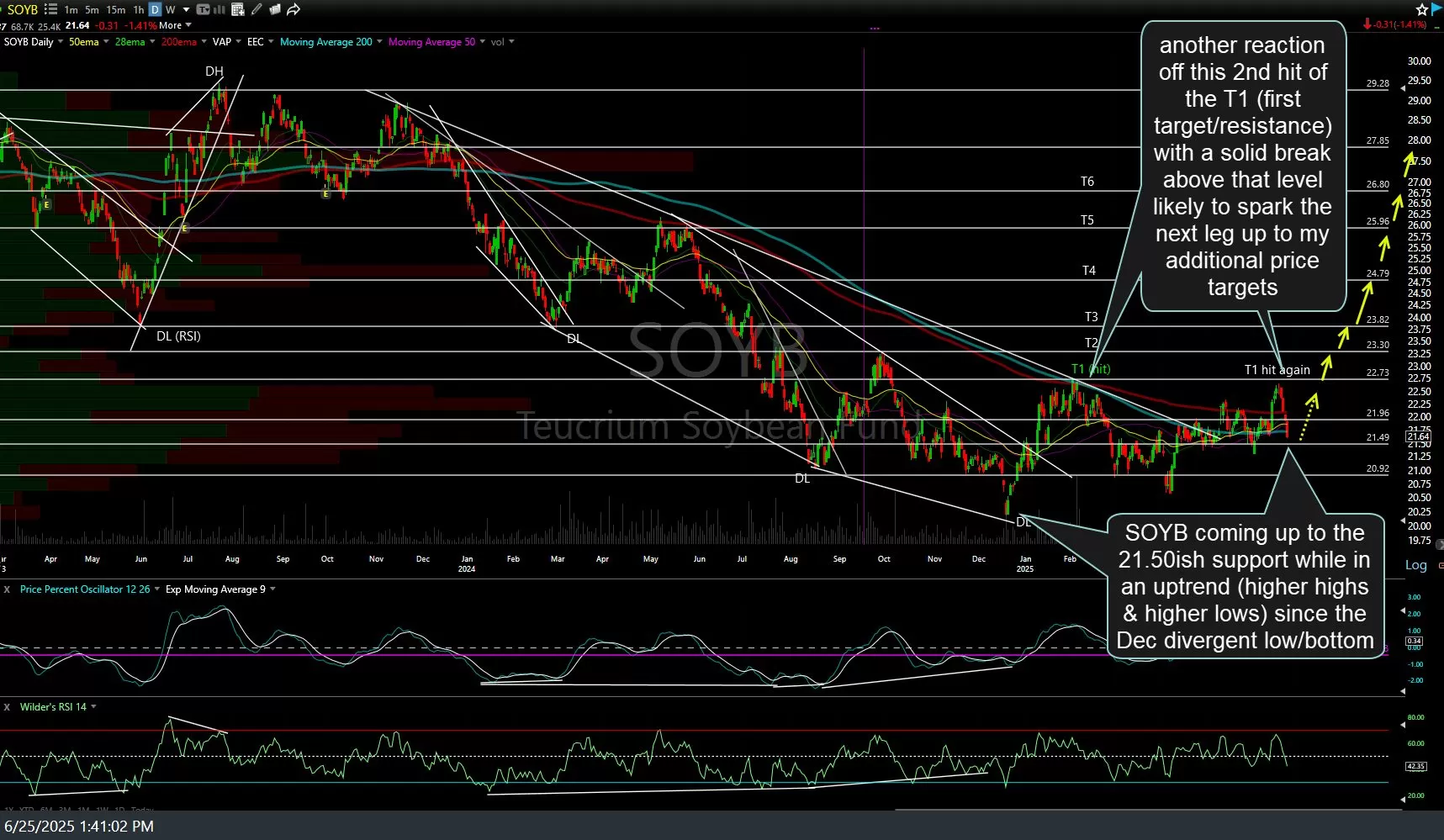1444x840 pixels.
Task: Click the bar chart style icon
Action: coord(220,9)
